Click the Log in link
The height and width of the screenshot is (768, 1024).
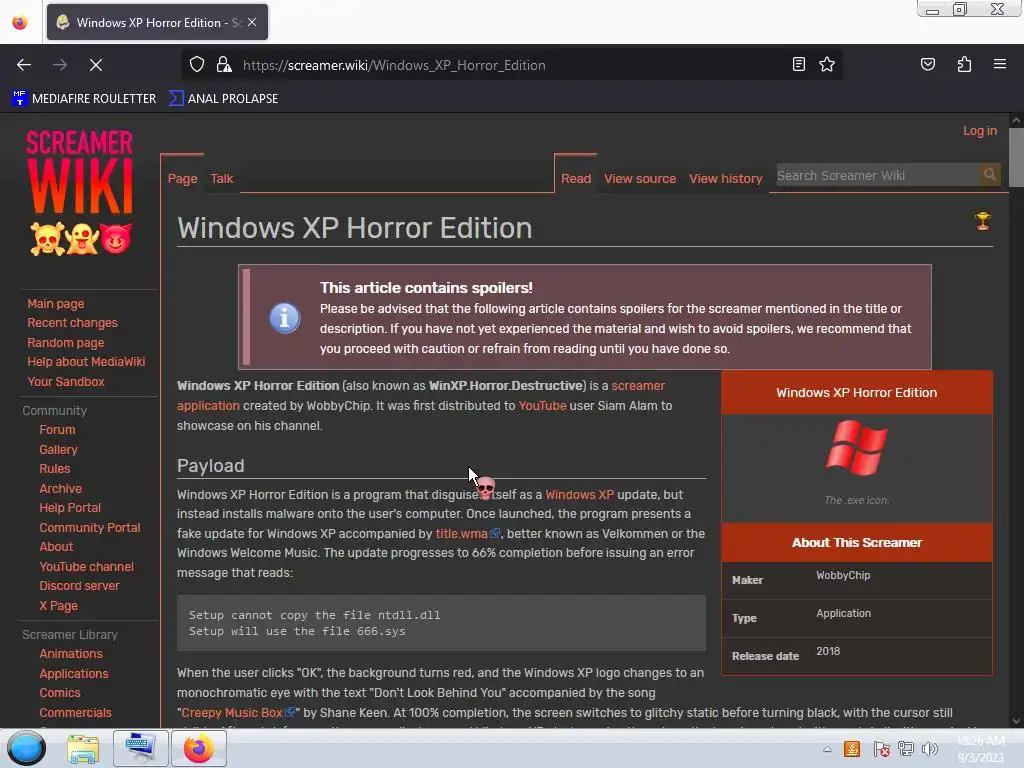(x=980, y=131)
